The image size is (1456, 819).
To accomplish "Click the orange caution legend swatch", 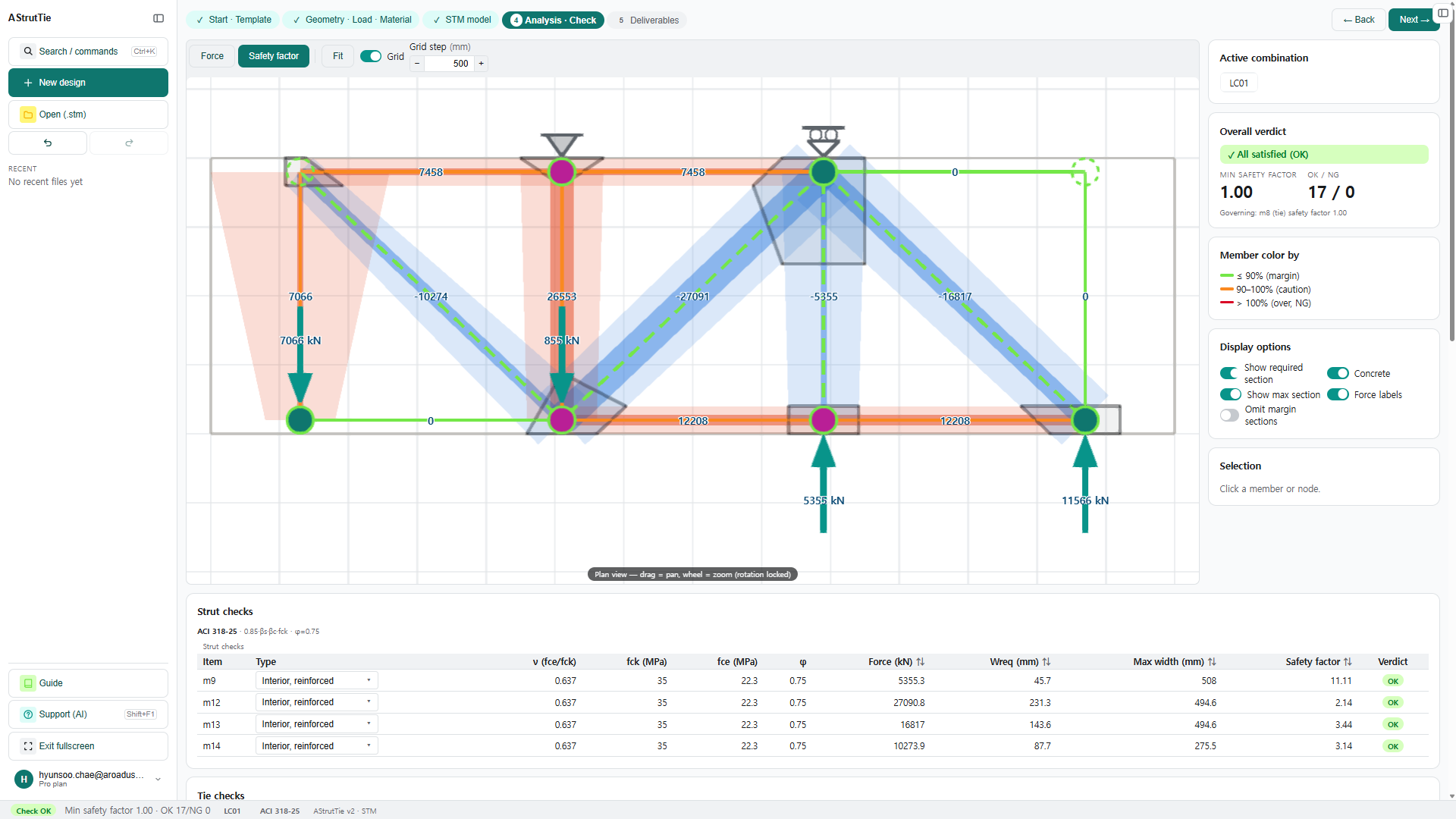I will click(x=1227, y=290).
